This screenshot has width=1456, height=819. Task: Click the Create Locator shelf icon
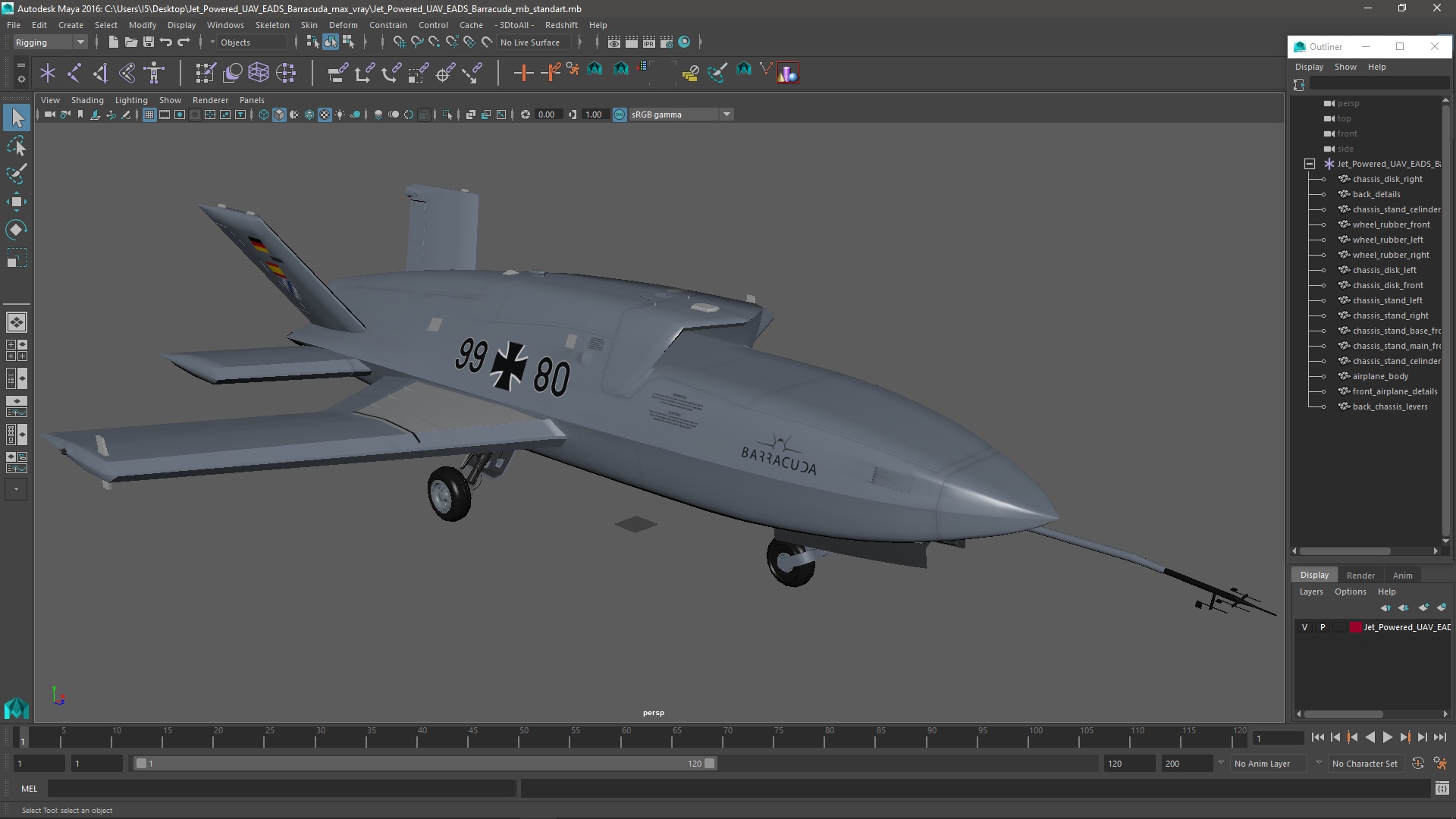(48, 73)
